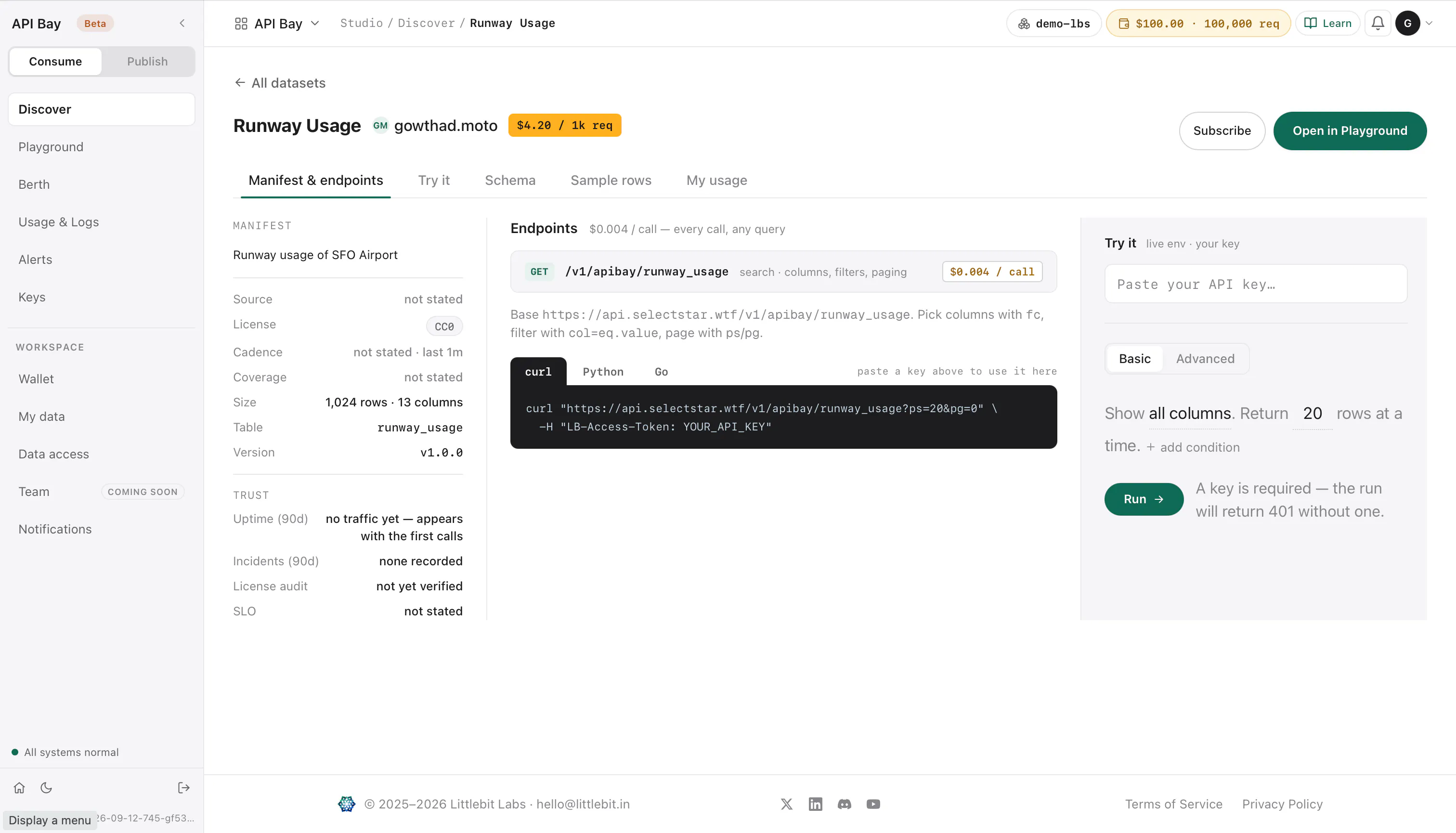Open the all columns selector
The image size is (1456, 833).
1189,413
